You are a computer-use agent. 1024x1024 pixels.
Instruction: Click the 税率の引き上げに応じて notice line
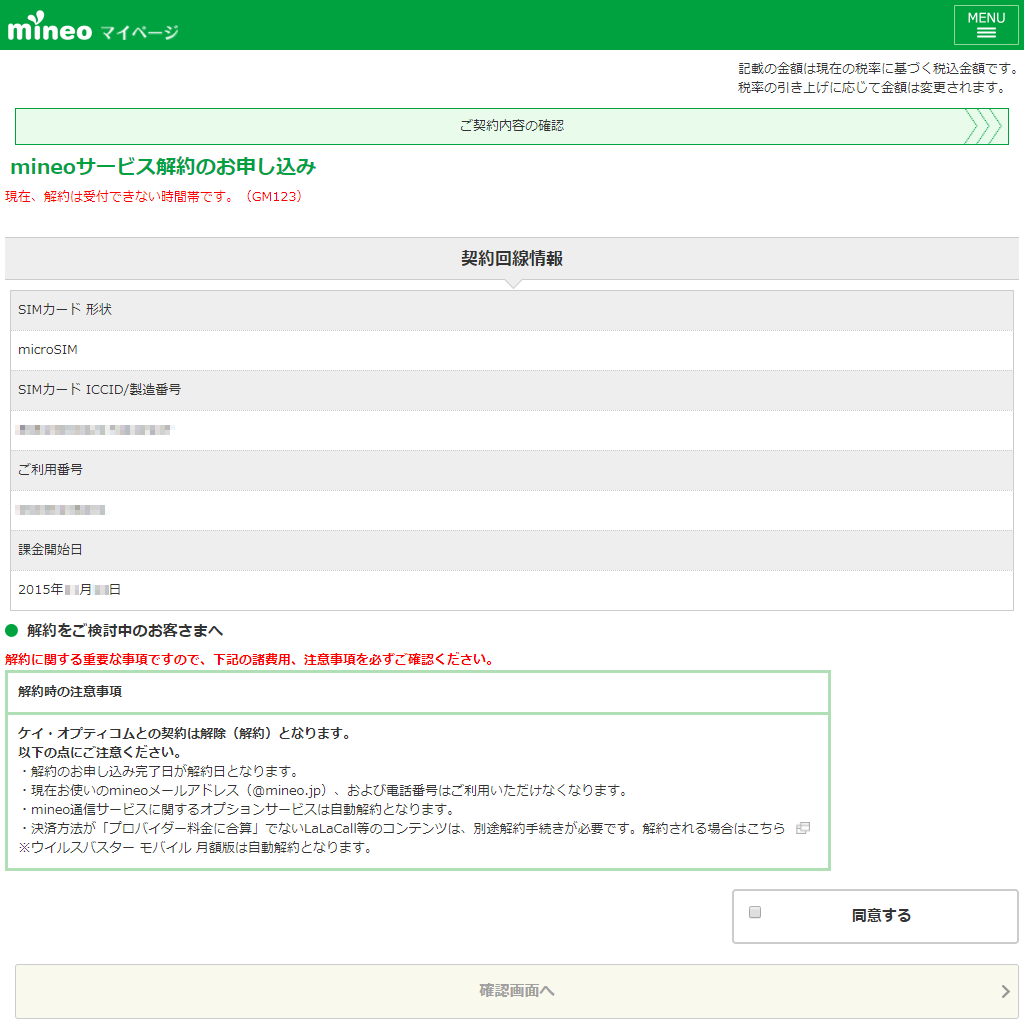872,88
